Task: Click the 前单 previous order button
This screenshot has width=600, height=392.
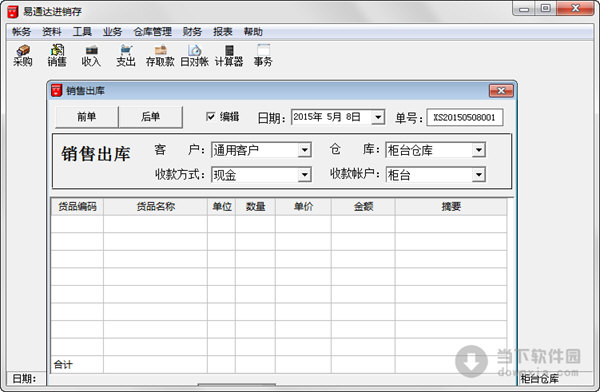Action: click(86, 117)
